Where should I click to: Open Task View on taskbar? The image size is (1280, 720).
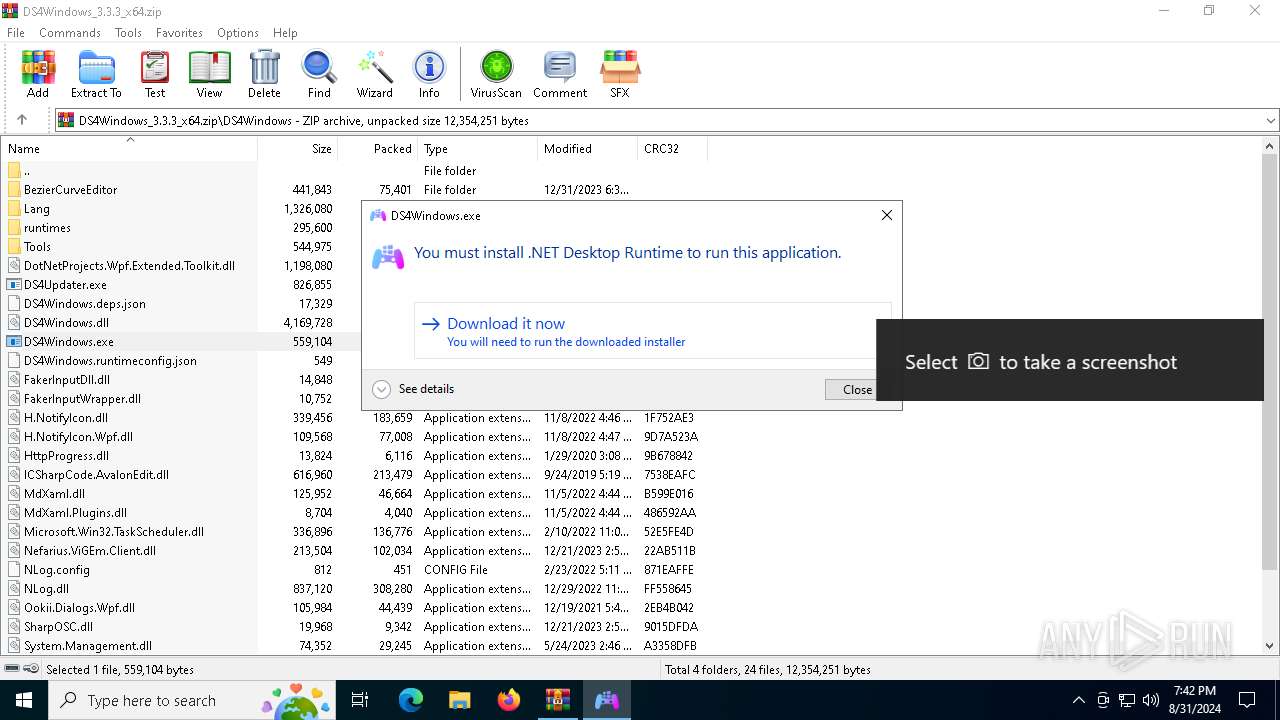pyautogui.click(x=360, y=700)
